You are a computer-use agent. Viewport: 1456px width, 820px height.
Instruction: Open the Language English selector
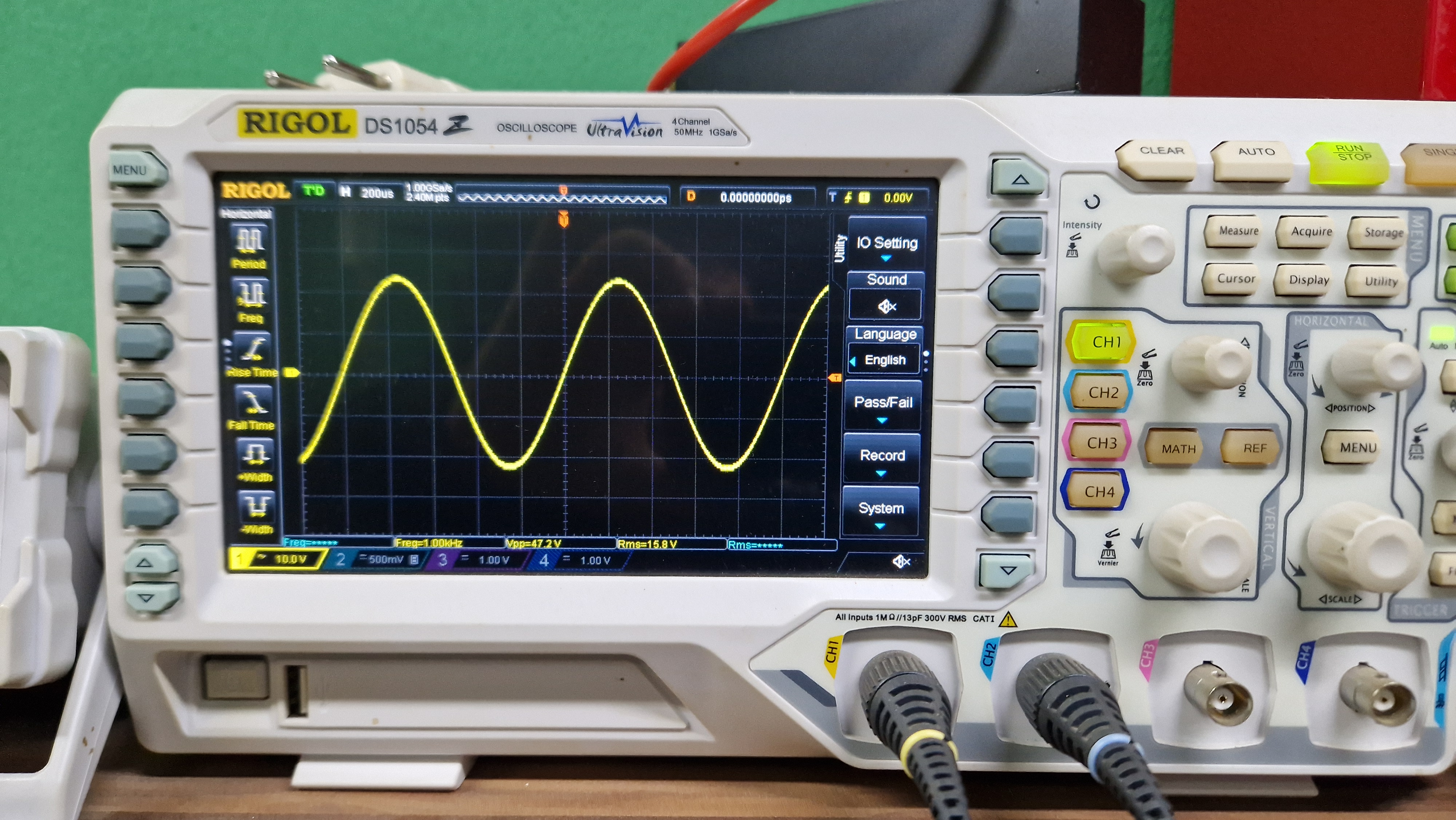(885, 360)
